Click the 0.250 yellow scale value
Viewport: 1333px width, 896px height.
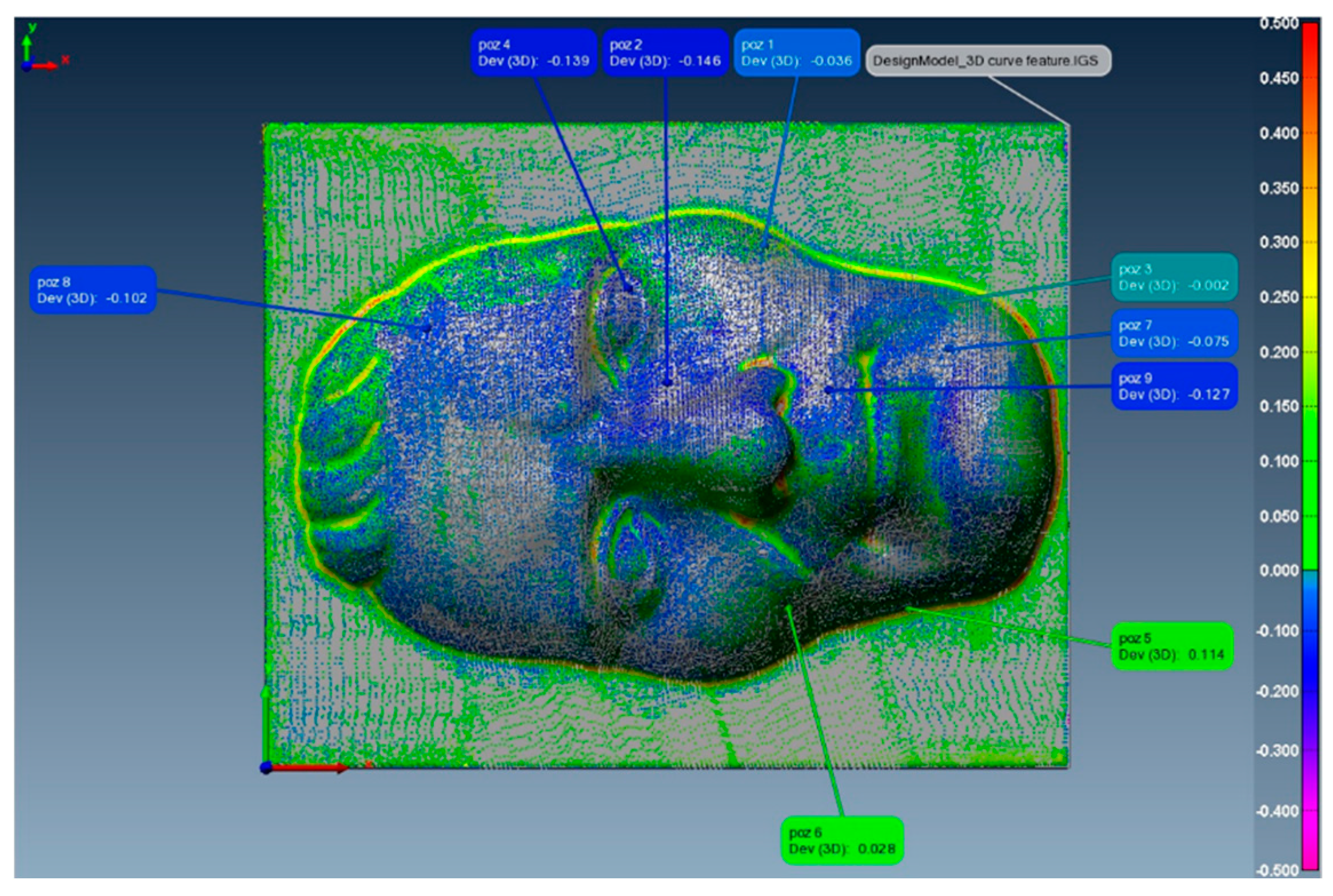[1279, 297]
